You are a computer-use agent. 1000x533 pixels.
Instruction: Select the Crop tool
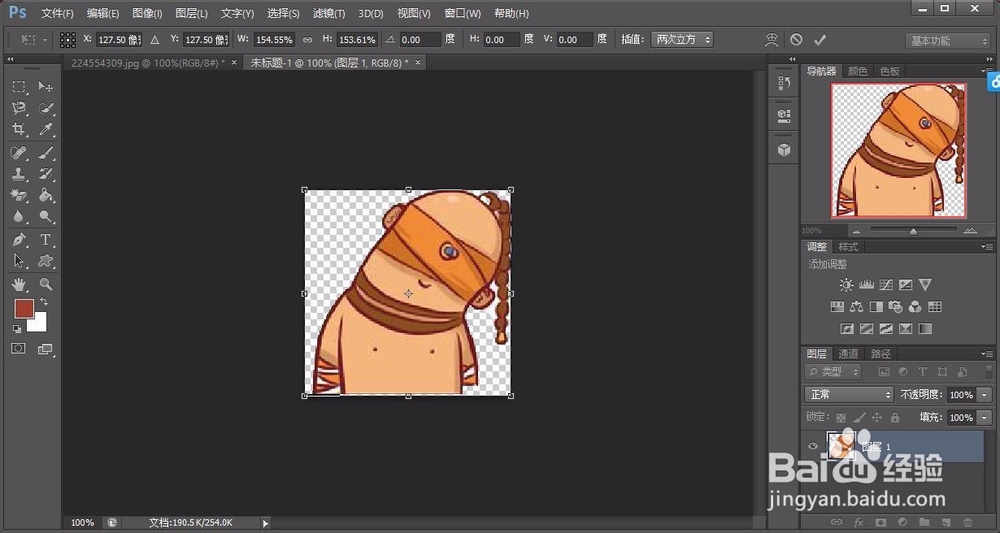tap(19, 129)
